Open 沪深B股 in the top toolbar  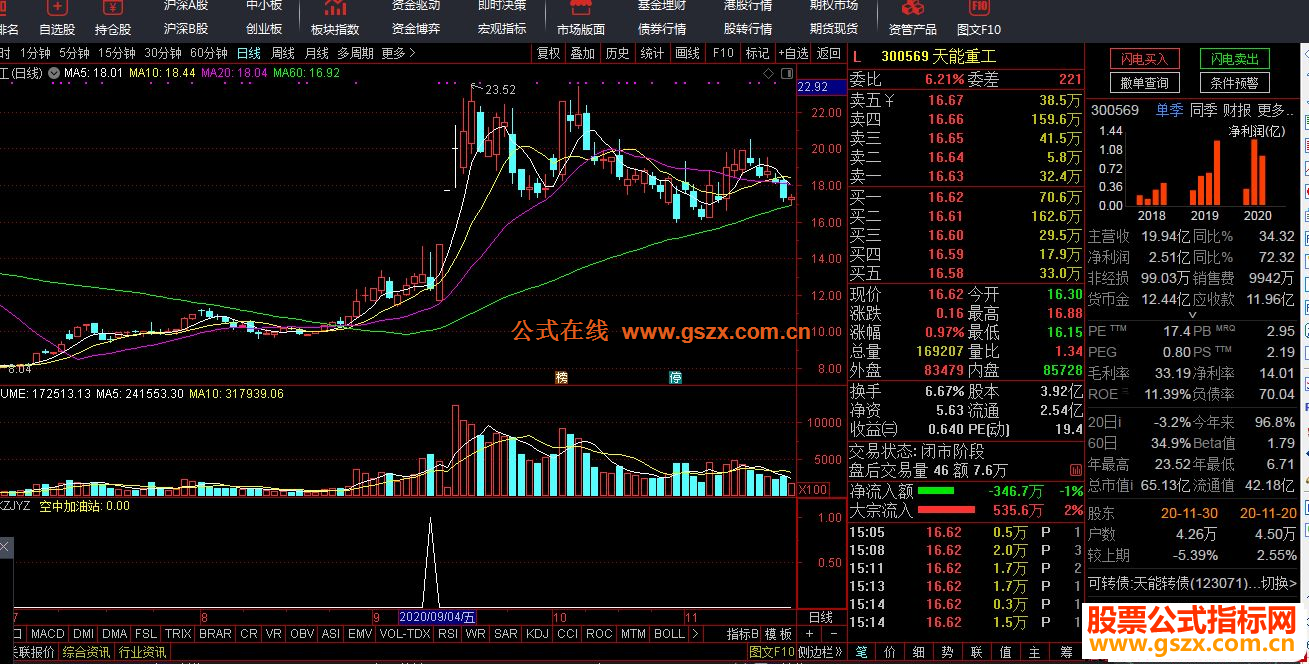tap(186, 29)
